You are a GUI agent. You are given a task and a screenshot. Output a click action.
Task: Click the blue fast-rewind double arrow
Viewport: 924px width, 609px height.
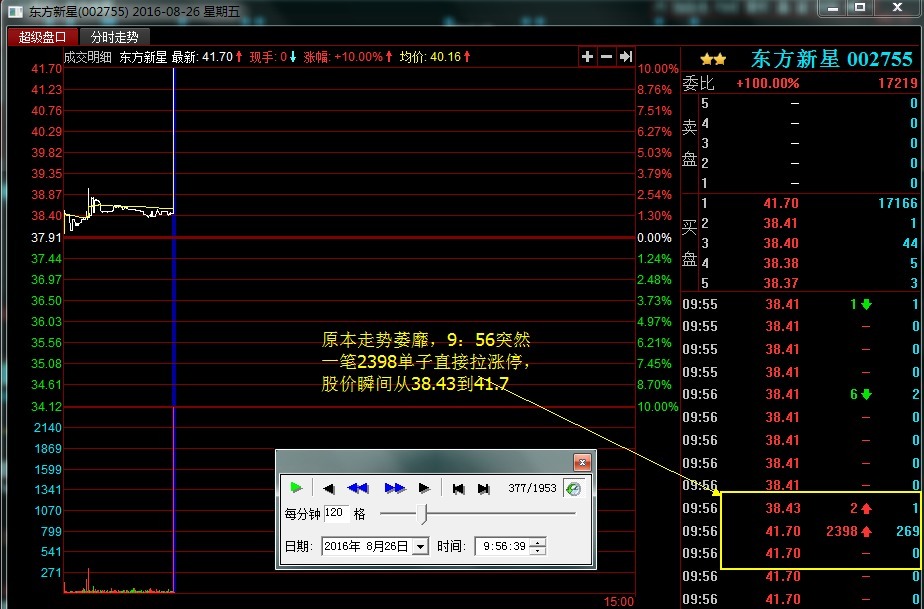(x=358, y=488)
